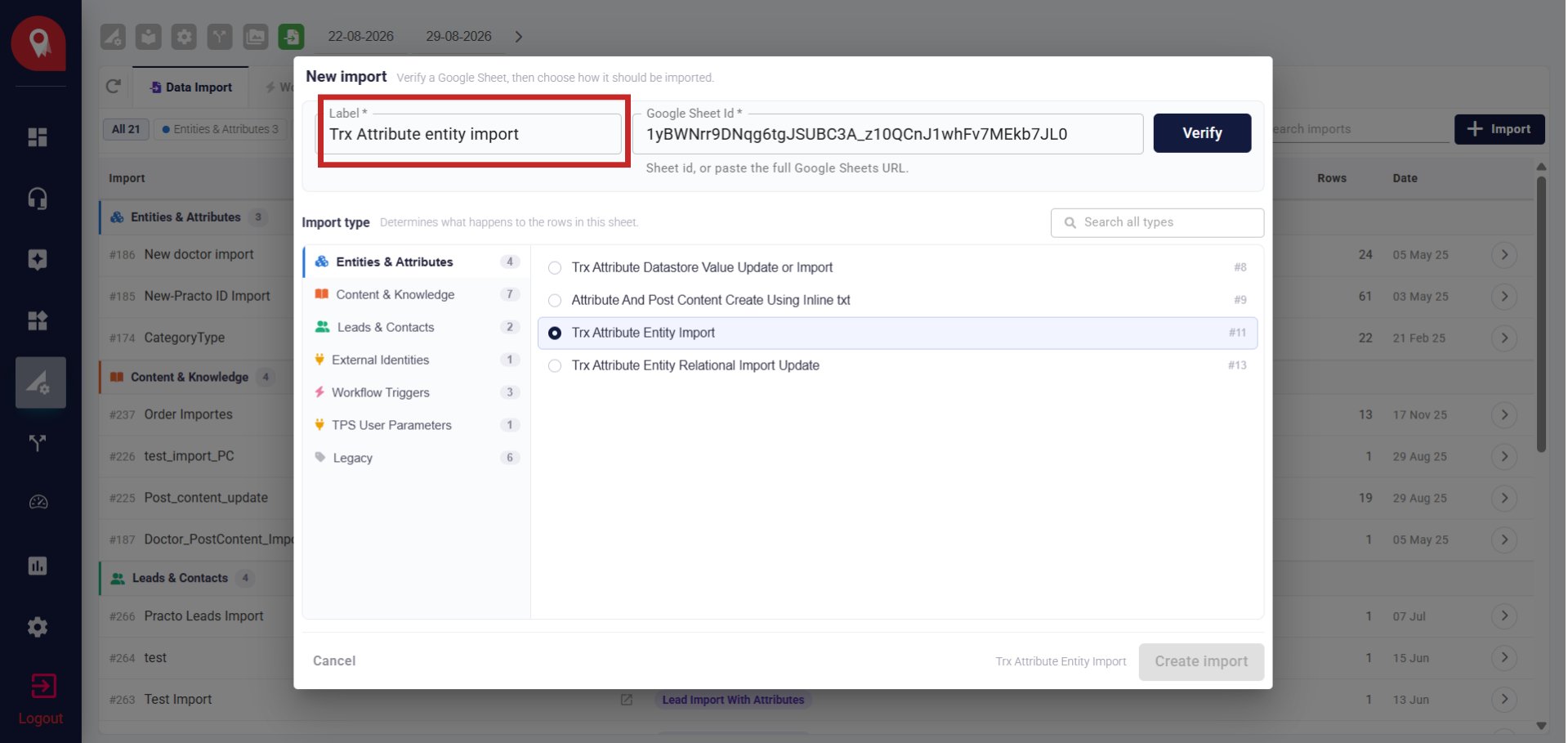Click the green sheet import icon in toolbar

pyautogui.click(x=291, y=37)
